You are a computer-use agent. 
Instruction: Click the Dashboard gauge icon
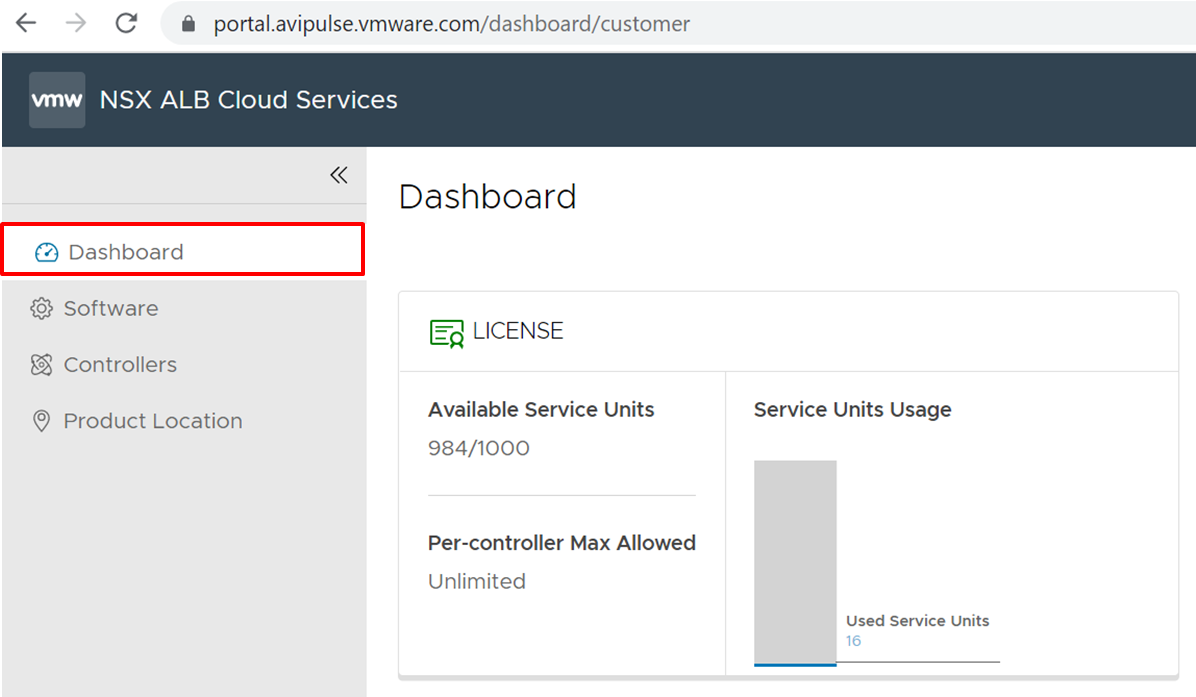tap(47, 252)
